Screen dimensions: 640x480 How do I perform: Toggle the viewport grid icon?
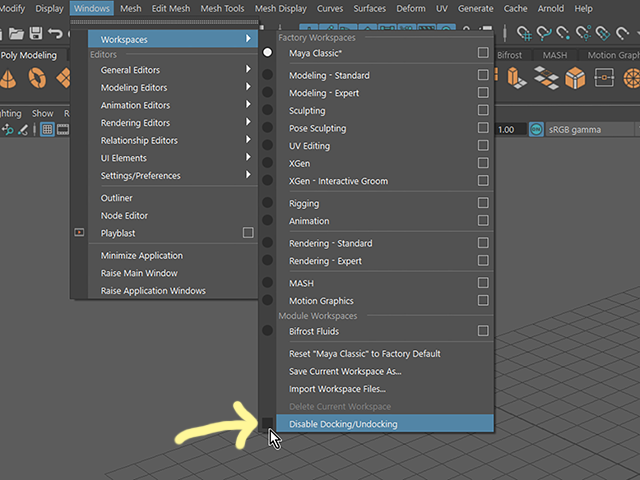[x=47, y=130]
